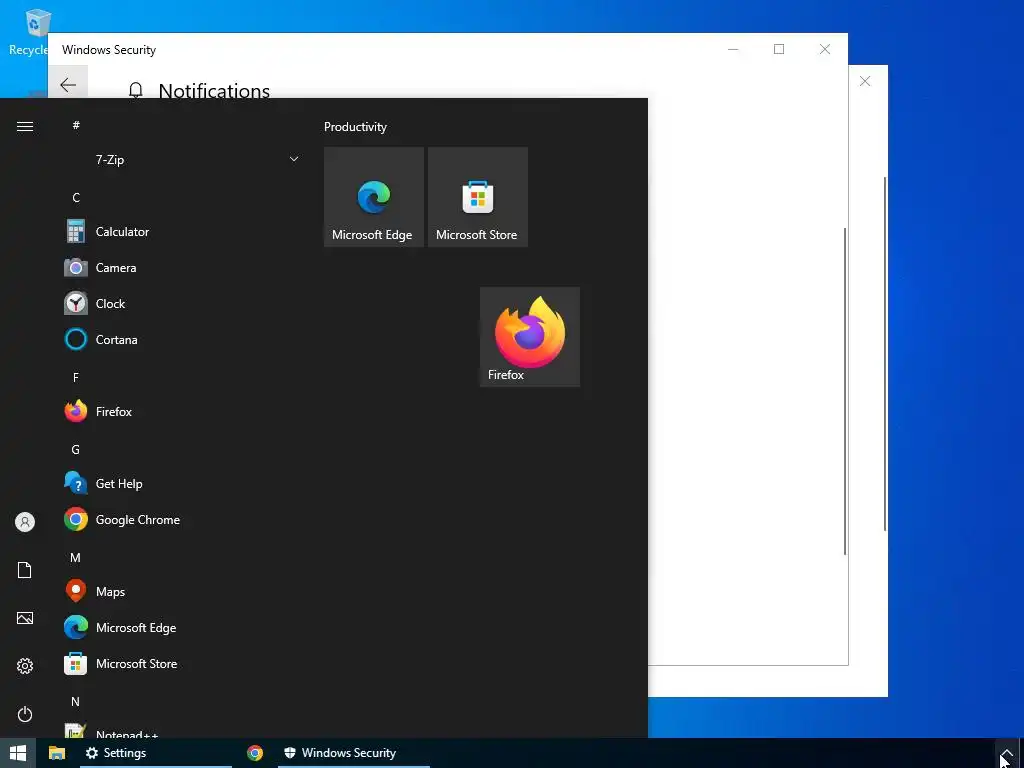Switch to Settings taskbar button

155,753
